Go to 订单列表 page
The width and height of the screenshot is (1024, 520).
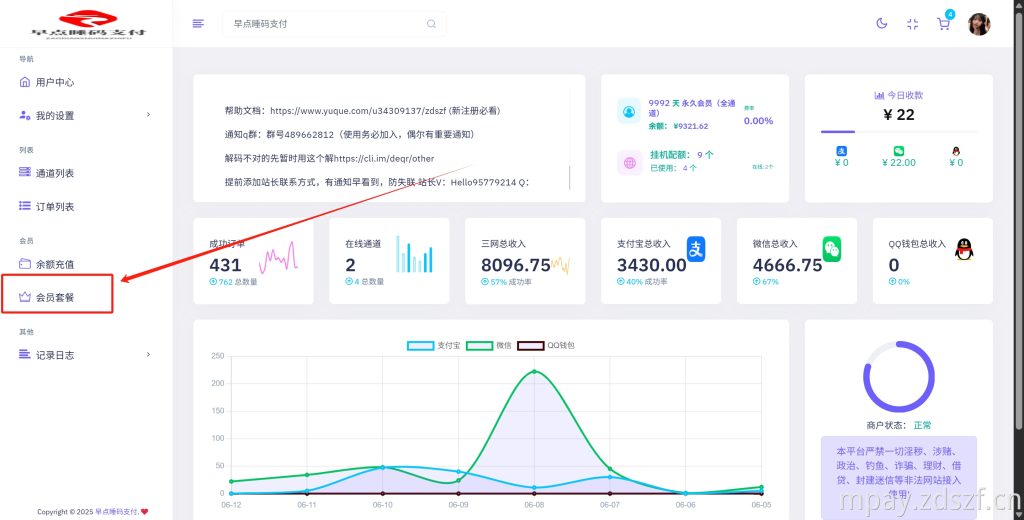coord(54,206)
